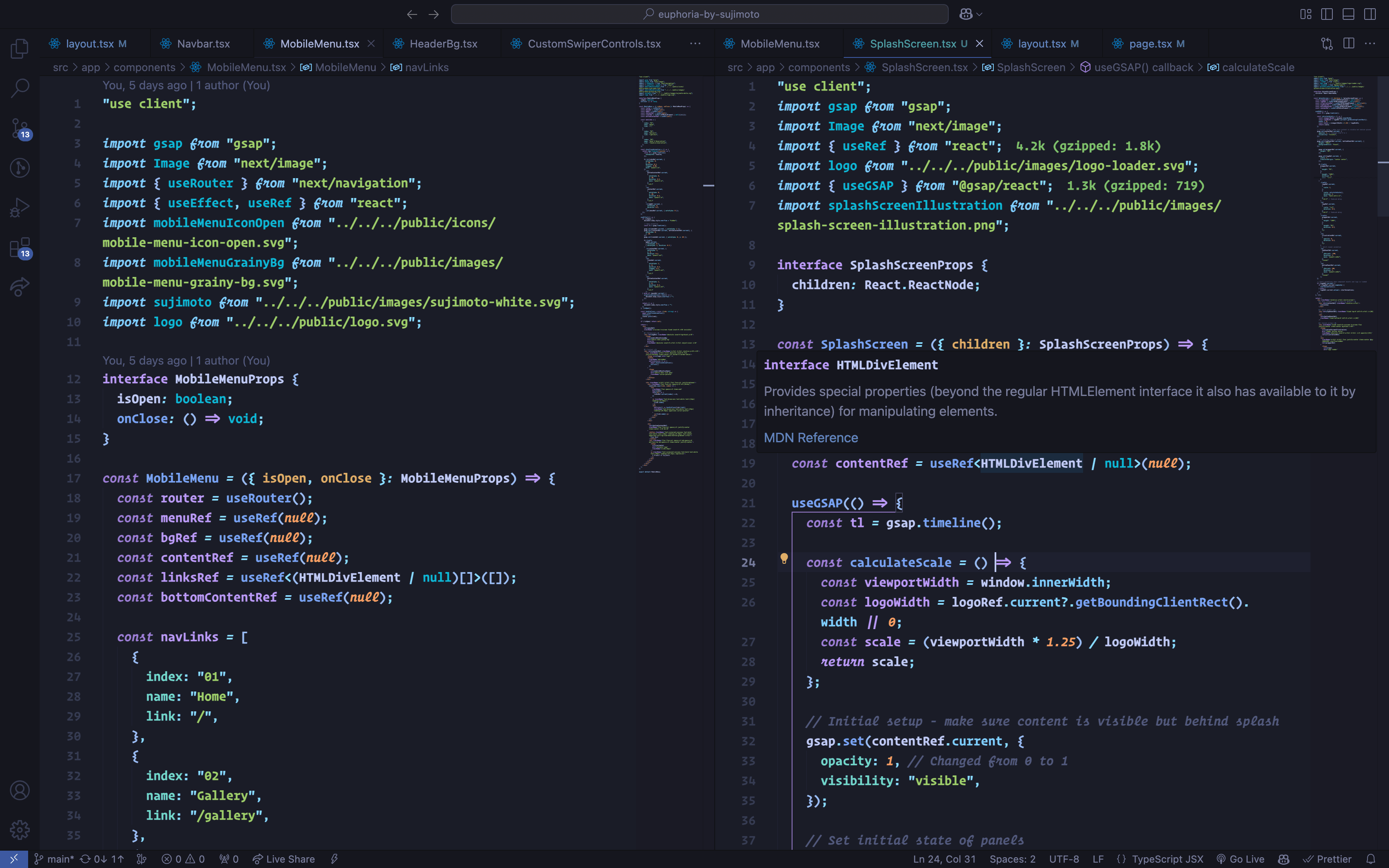Start Live Share from status bar
Image resolution: width=1389 pixels, height=868 pixels.
coord(284,859)
